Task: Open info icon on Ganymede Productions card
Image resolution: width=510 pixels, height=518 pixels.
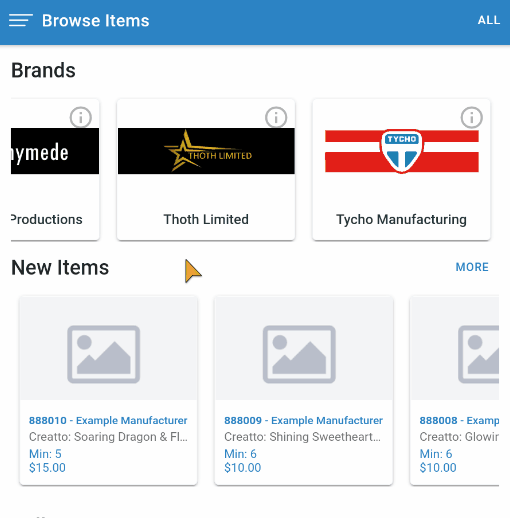Action: coord(80,117)
